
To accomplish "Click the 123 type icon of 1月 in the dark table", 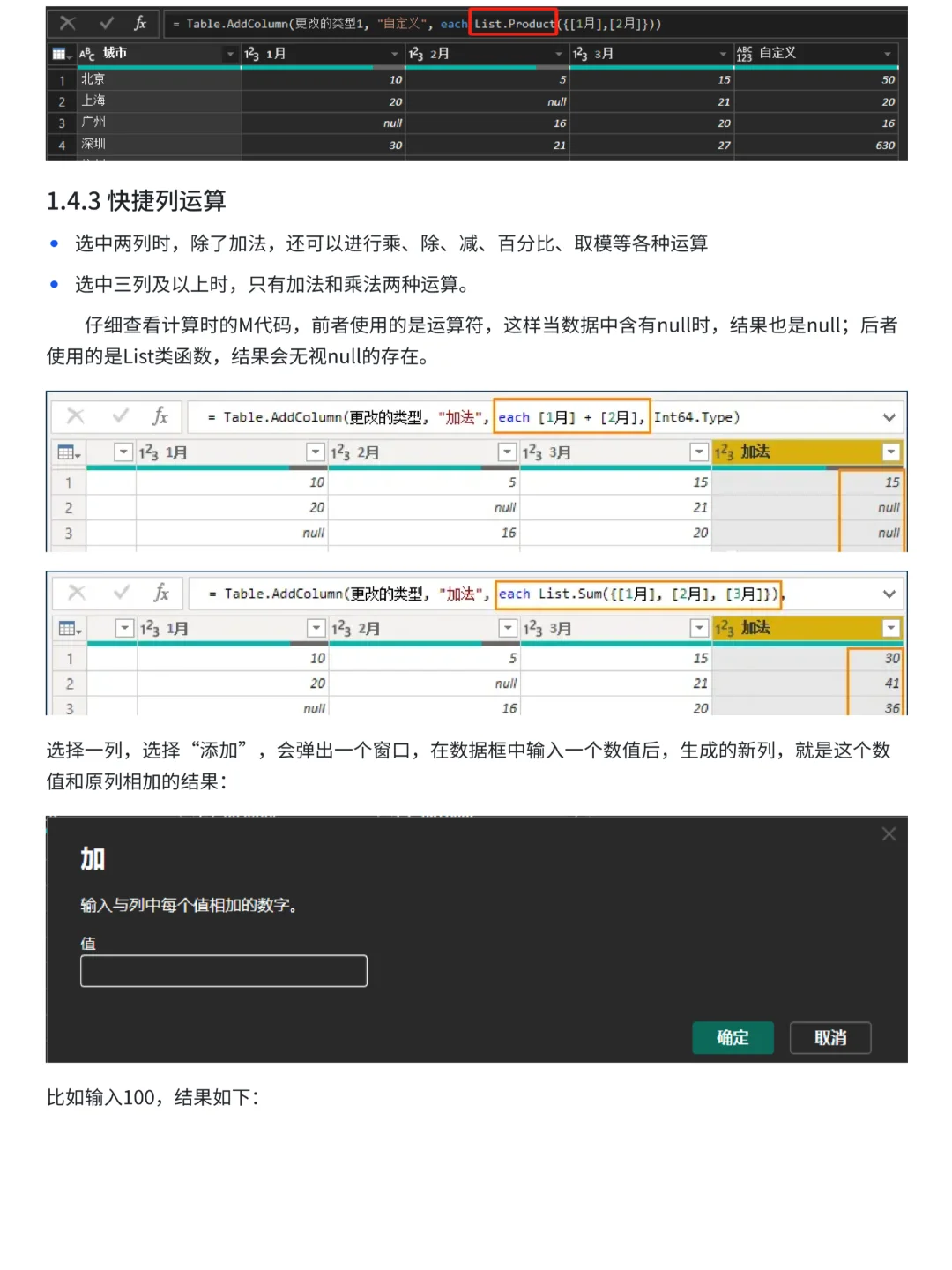I will [x=252, y=54].
